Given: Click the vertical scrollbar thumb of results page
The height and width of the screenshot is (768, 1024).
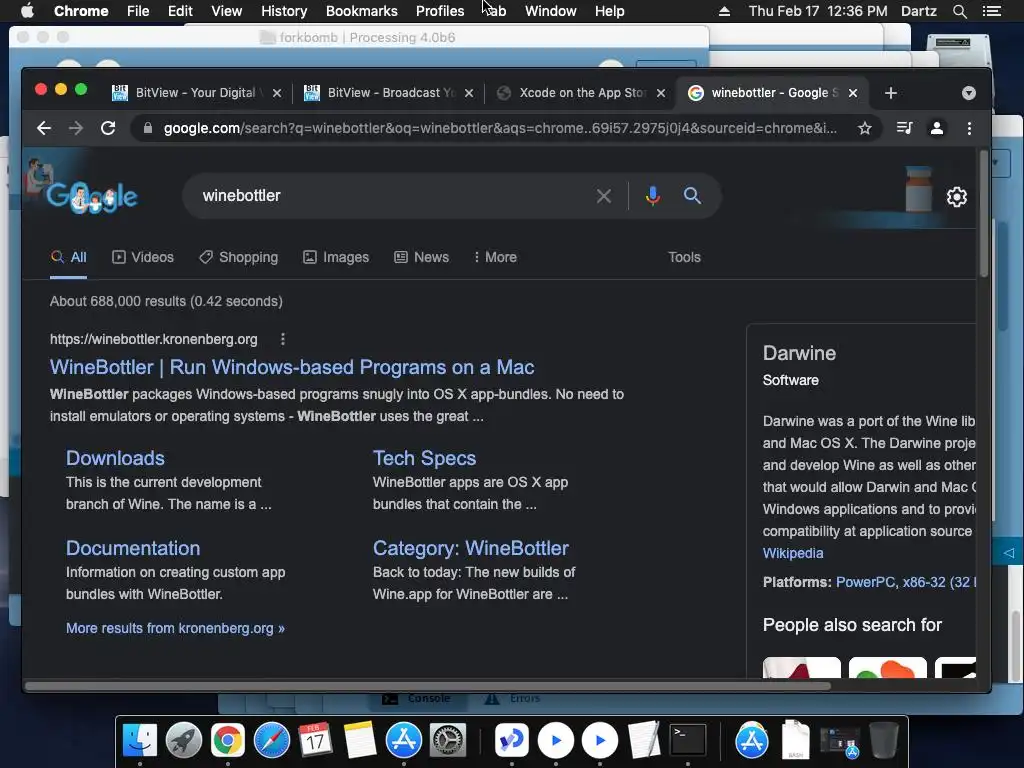Looking at the screenshot, I should pyautogui.click(x=984, y=213).
